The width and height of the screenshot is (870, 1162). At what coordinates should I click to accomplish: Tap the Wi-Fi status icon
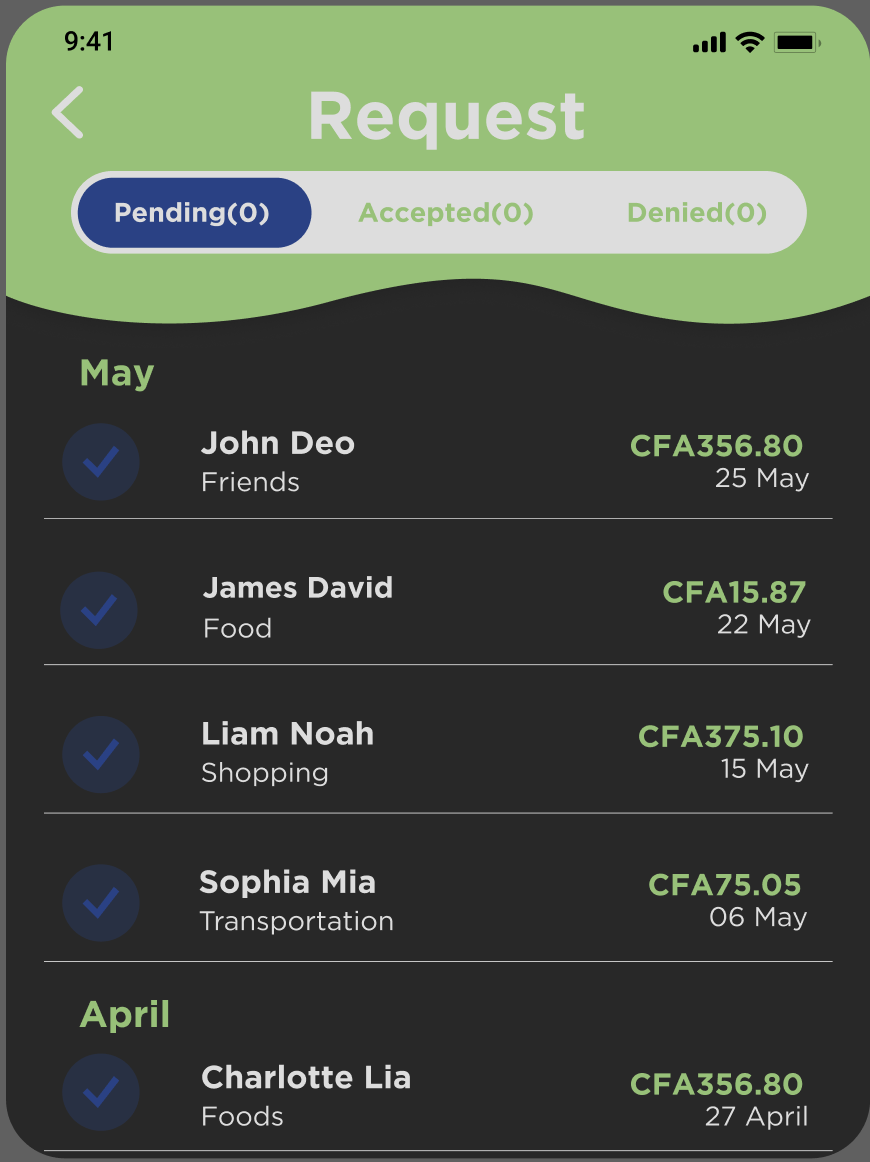(748, 42)
